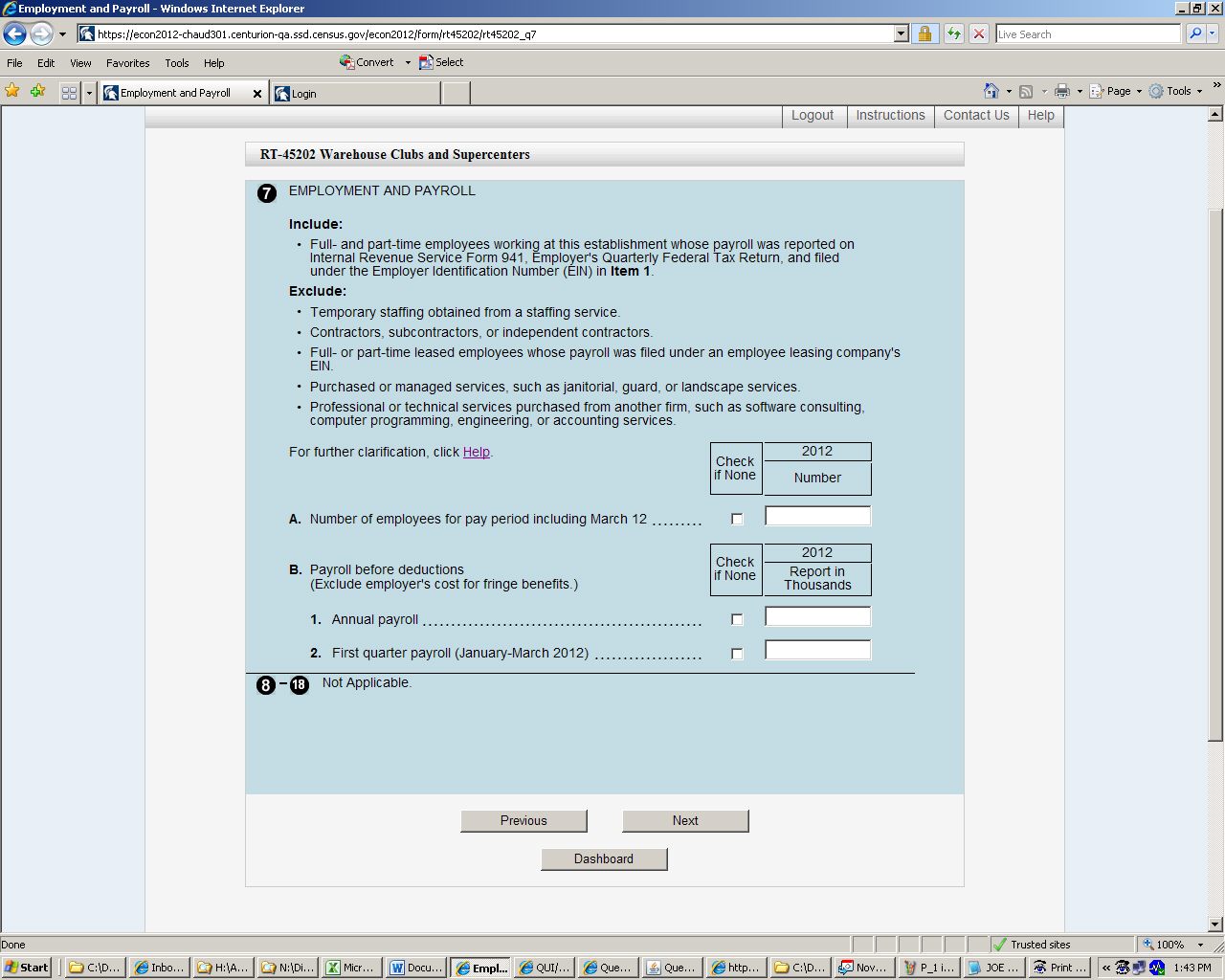1225x980 pixels.
Task: Expand the Print options dropdown
Action: click(x=1080, y=91)
